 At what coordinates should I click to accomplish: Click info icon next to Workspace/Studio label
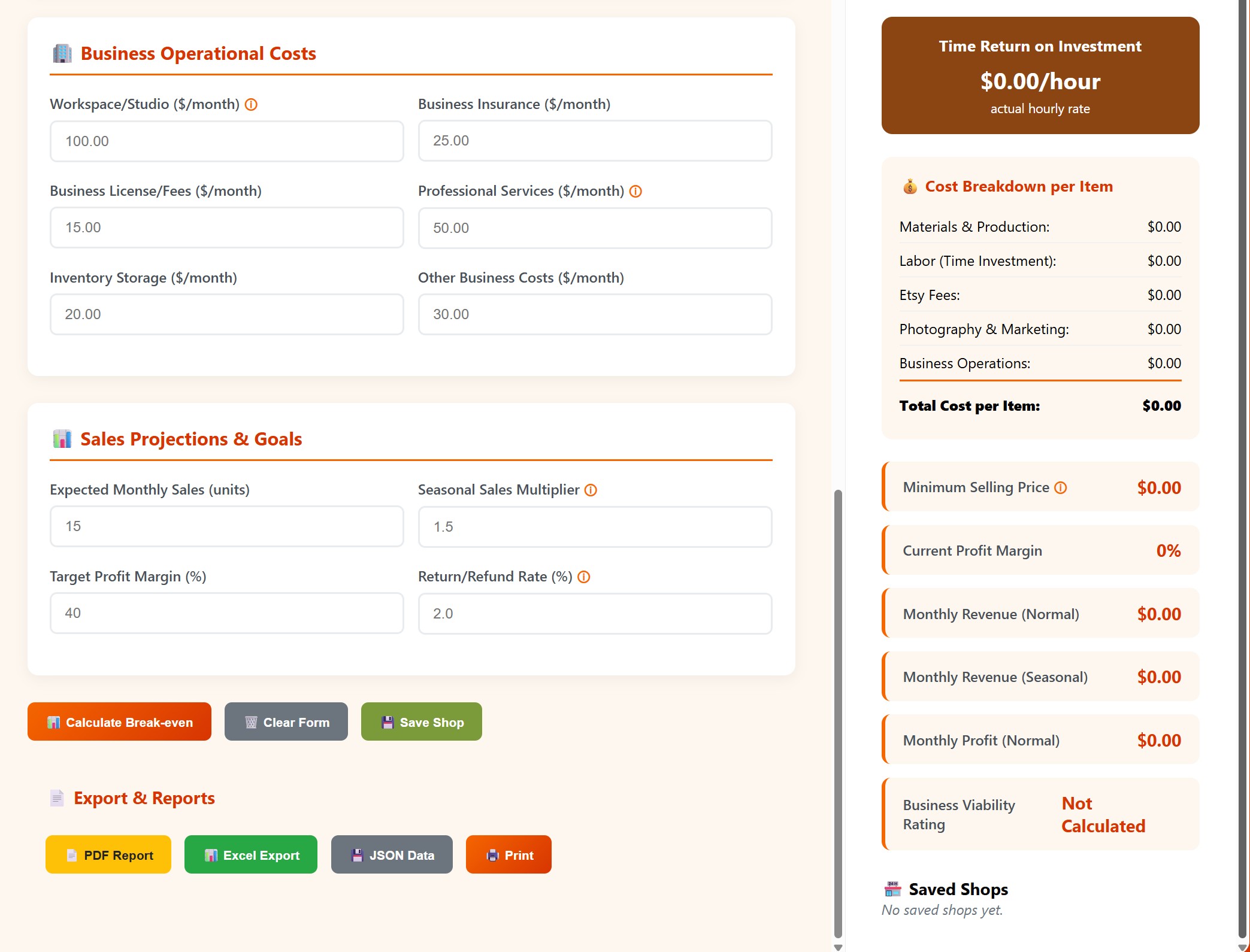tap(252, 105)
